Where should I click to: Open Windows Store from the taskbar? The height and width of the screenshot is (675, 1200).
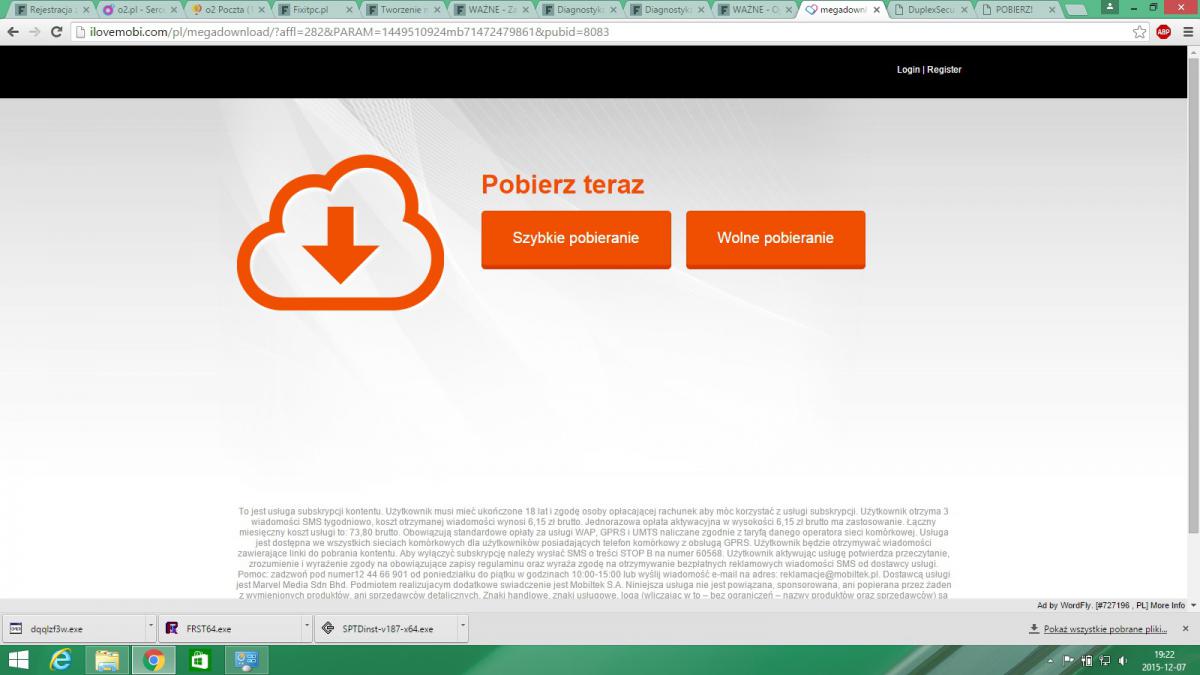coord(199,660)
